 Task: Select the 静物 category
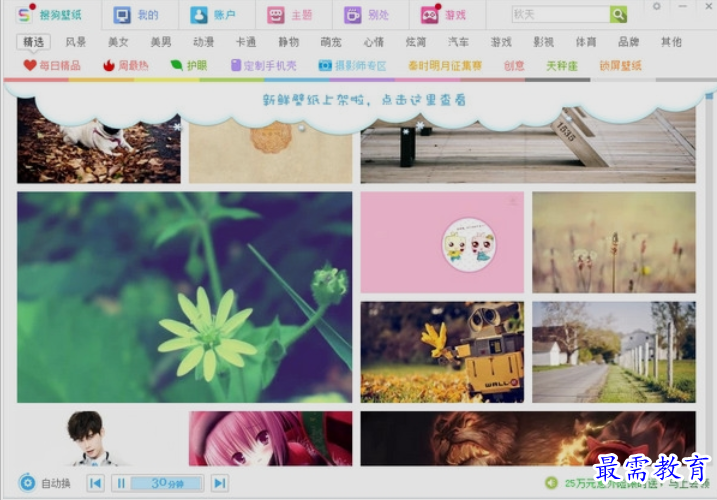[289, 42]
